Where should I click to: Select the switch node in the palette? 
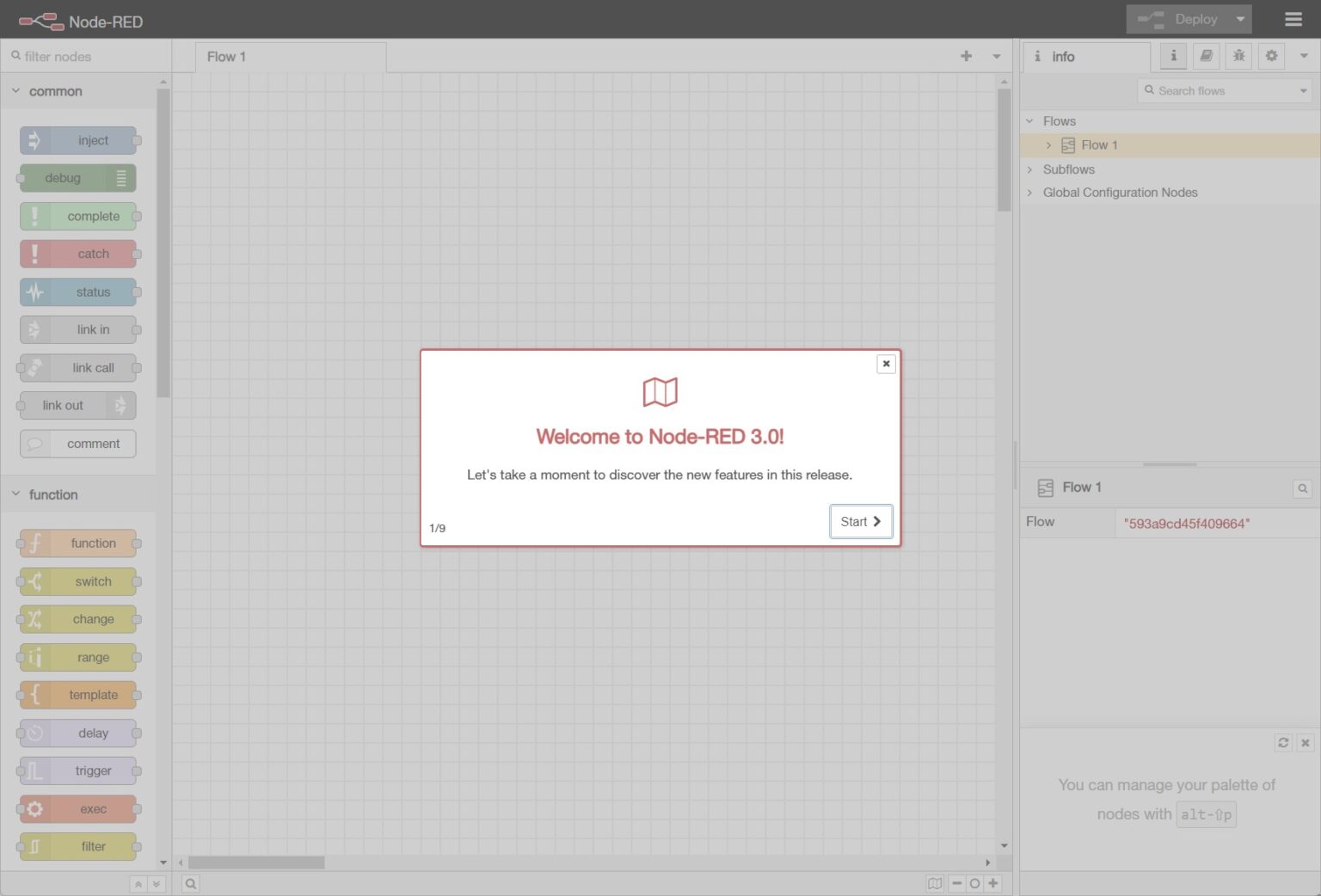(x=78, y=581)
